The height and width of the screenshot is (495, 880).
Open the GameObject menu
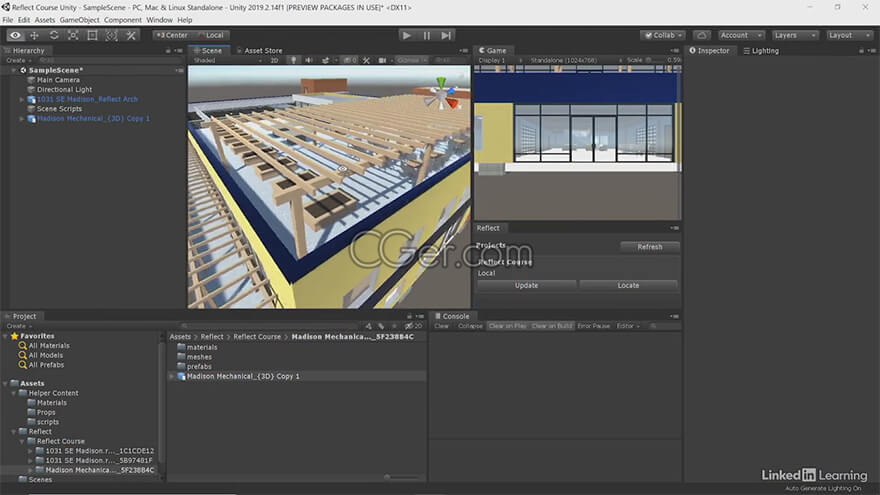(79, 20)
